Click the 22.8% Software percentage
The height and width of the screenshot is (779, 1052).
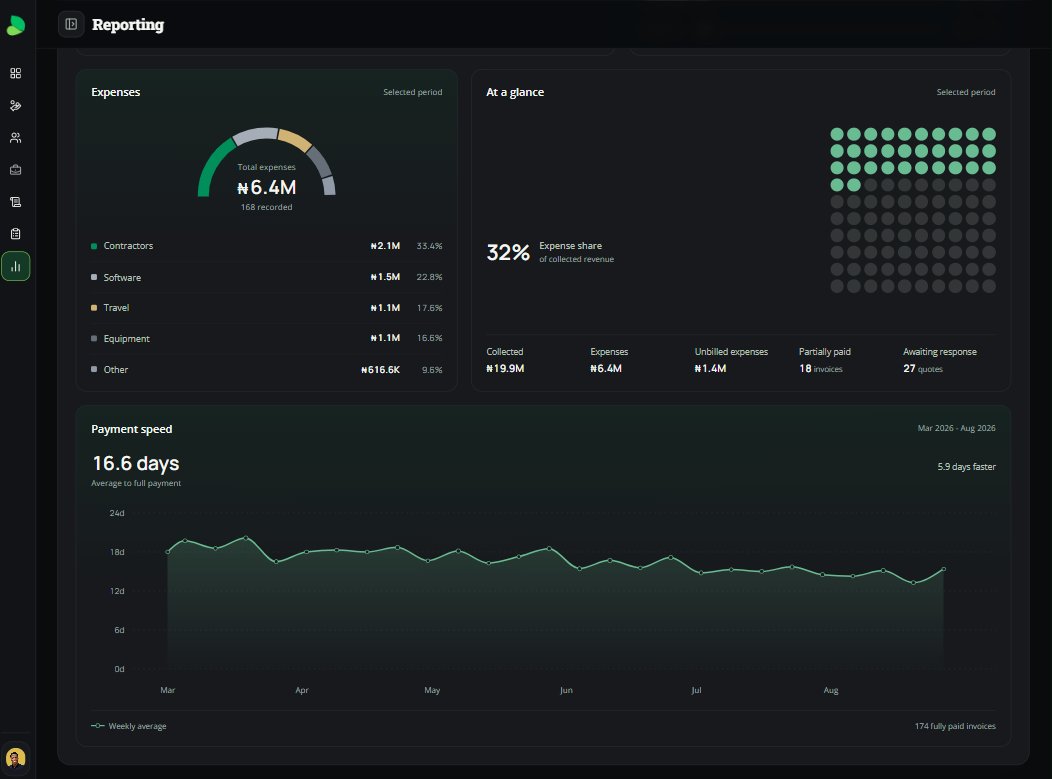[x=429, y=277]
